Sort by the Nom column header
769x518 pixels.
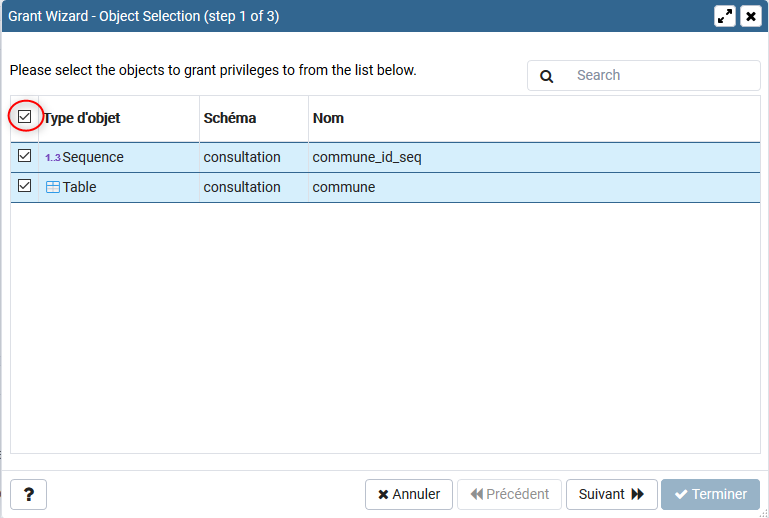(x=328, y=118)
